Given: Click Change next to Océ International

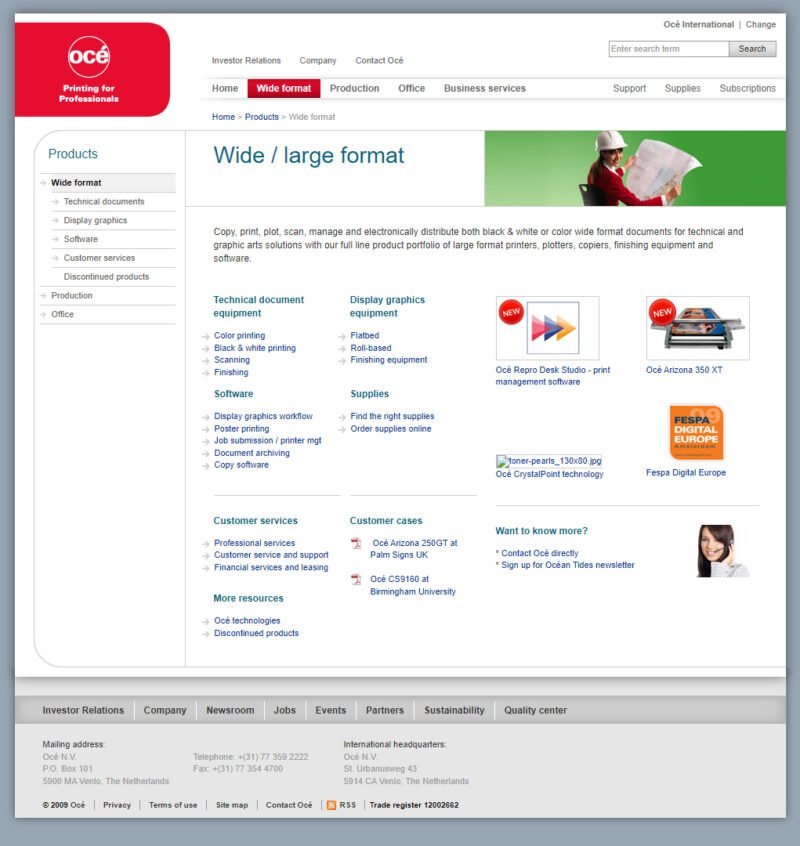Looking at the screenshot, I should [x=760, y=25].
